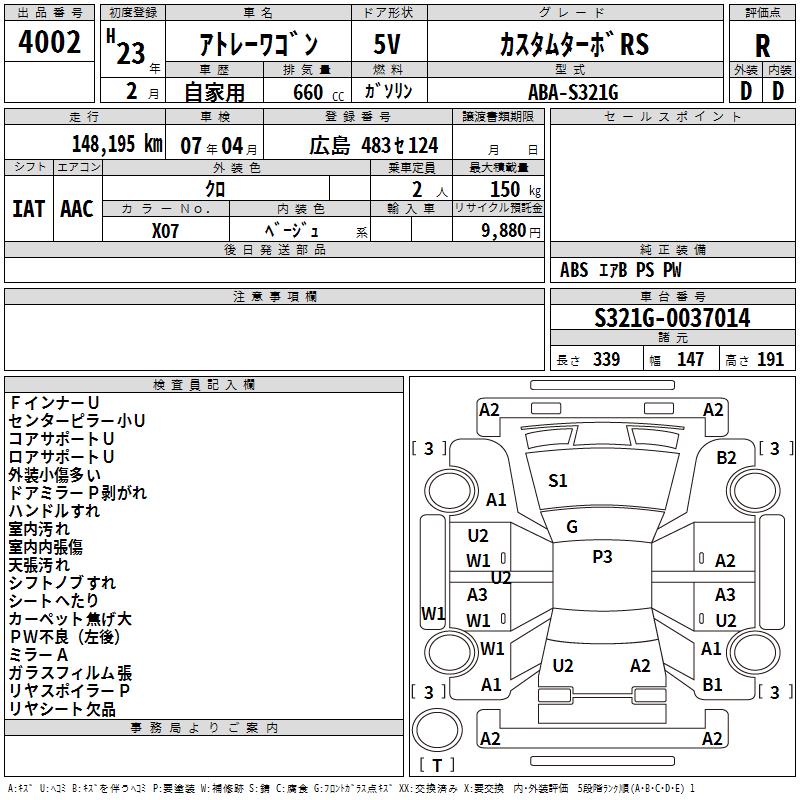This screenshot has width=800, height=800.
Task: Select the door type 5V
Action: point(387,44)
